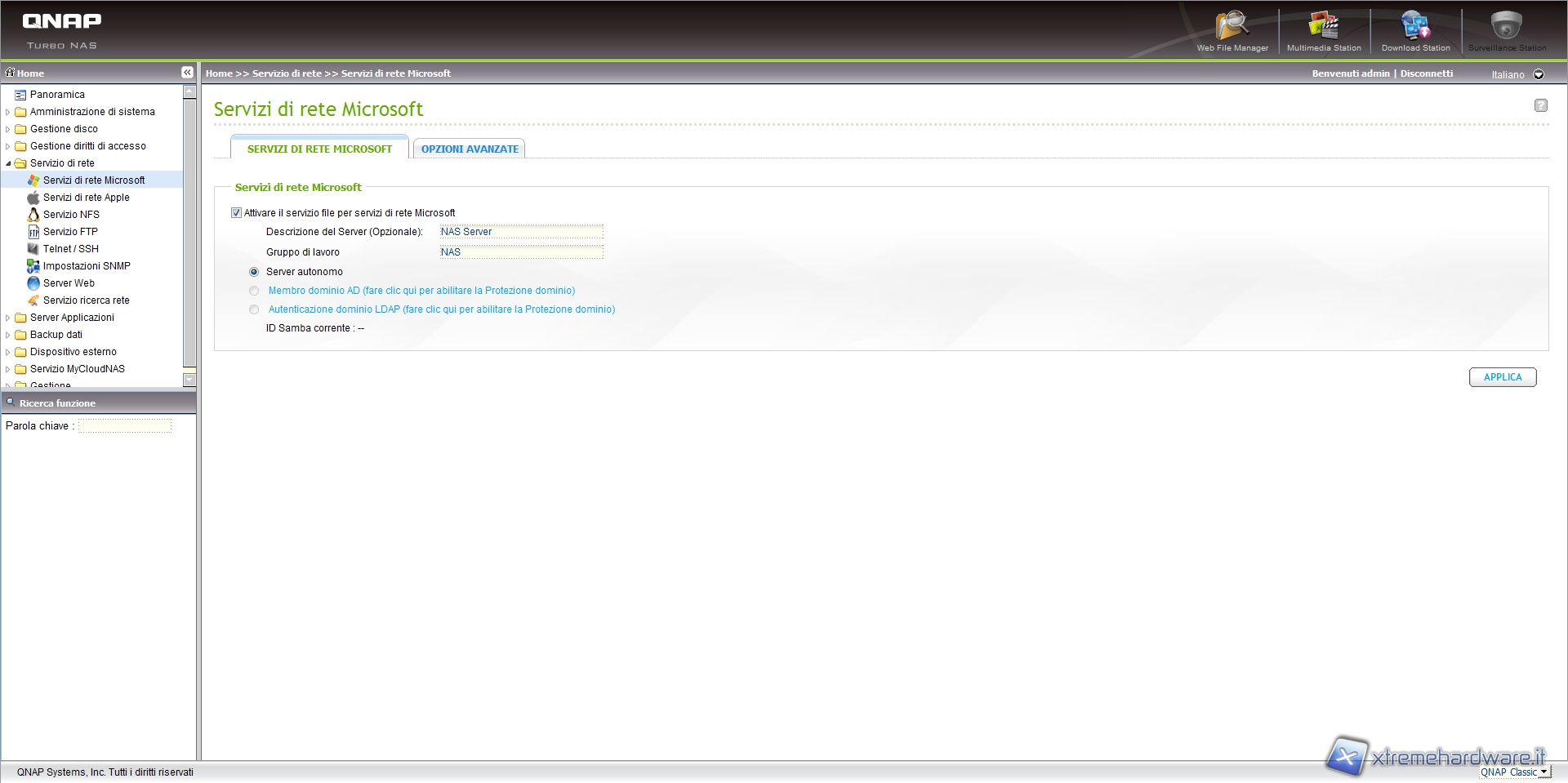The height and width of the screenshot is (783, 1568).
Task: Click the sidebar scrollbar down arrow
Action: point(189,380)
